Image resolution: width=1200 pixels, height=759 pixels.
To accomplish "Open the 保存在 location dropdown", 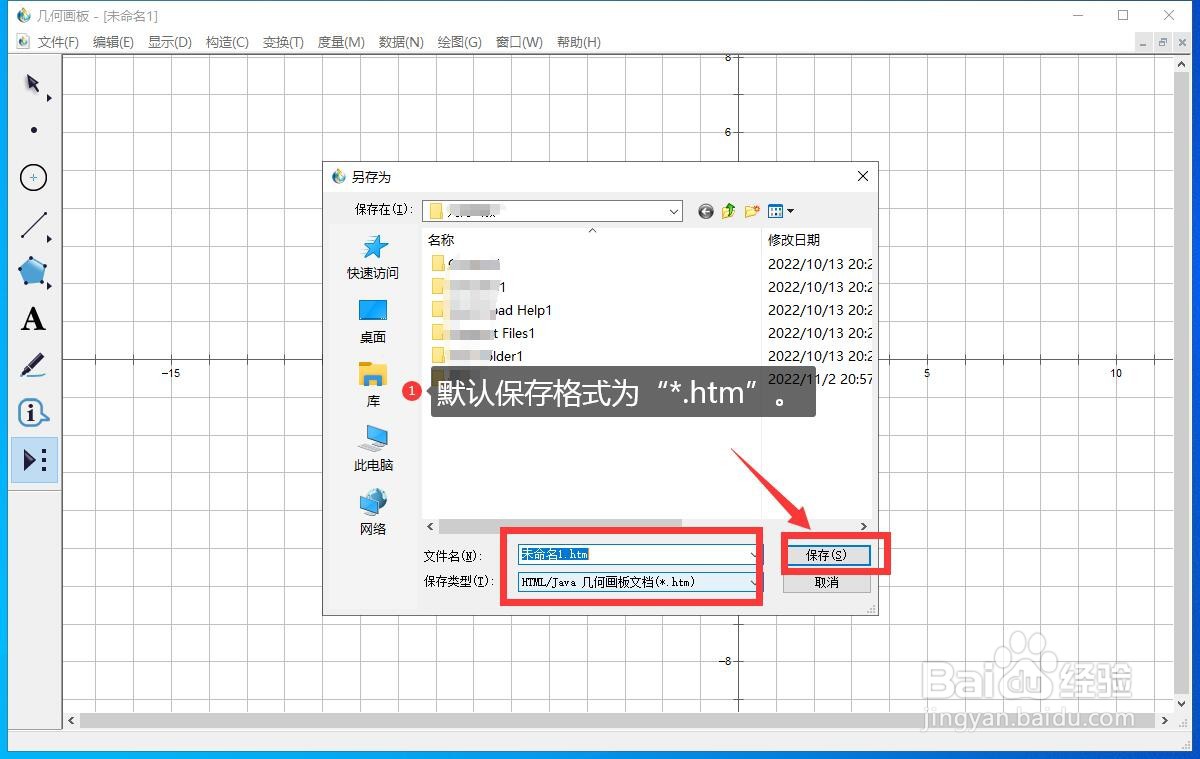I will (675, 211).
